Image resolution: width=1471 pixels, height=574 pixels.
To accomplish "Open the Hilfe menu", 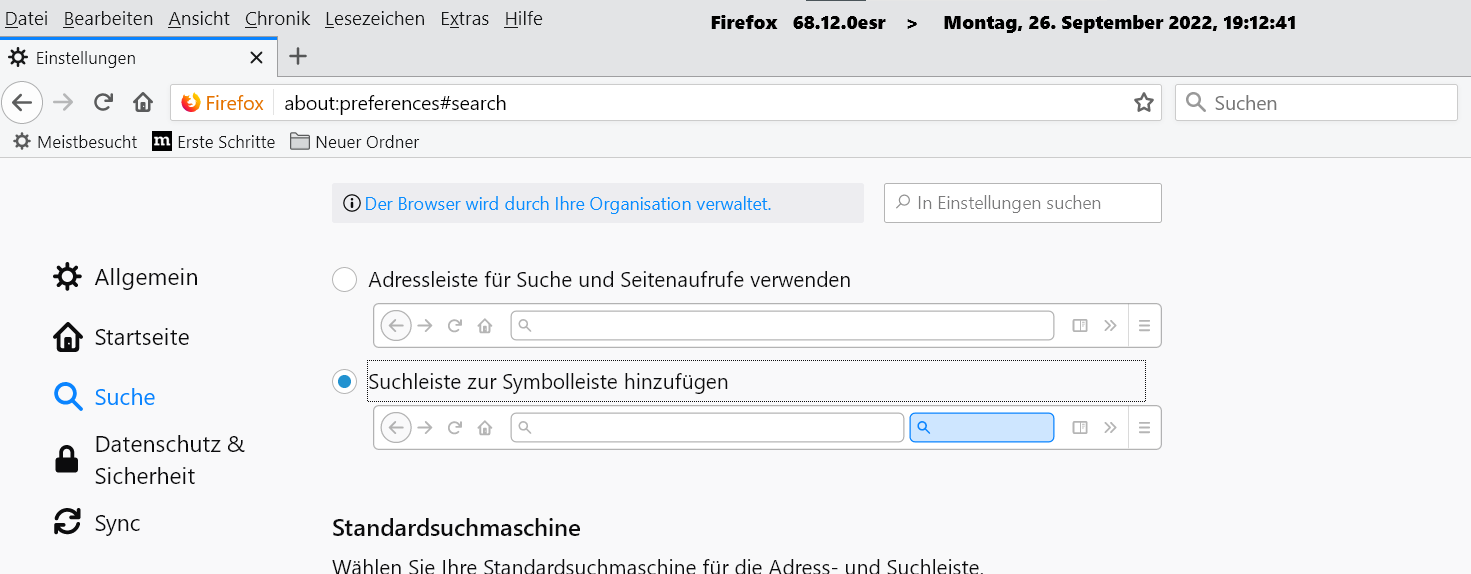I will tap(524, 18).
